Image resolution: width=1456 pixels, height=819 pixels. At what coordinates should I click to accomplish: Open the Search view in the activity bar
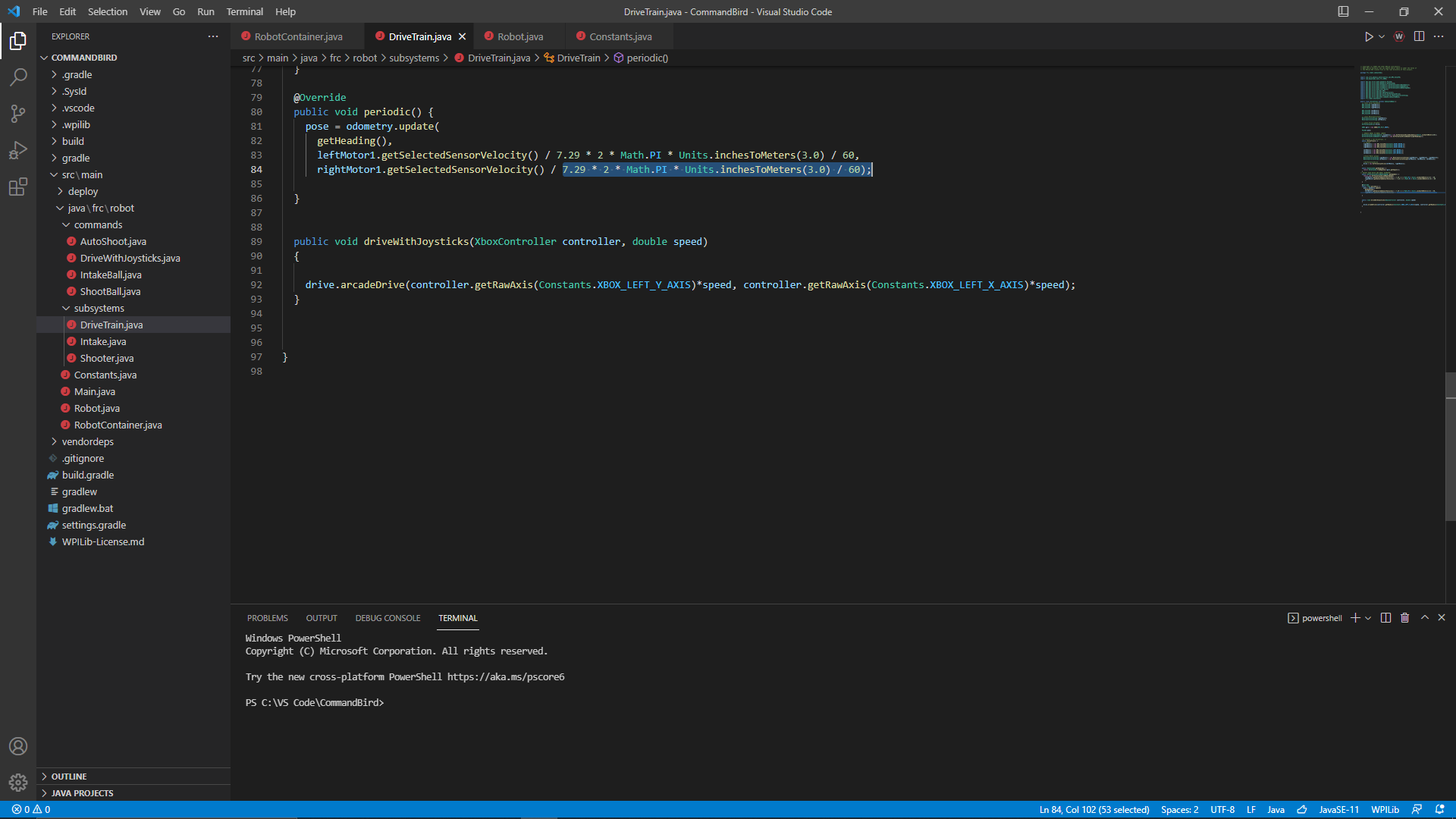tap(18, 77)
